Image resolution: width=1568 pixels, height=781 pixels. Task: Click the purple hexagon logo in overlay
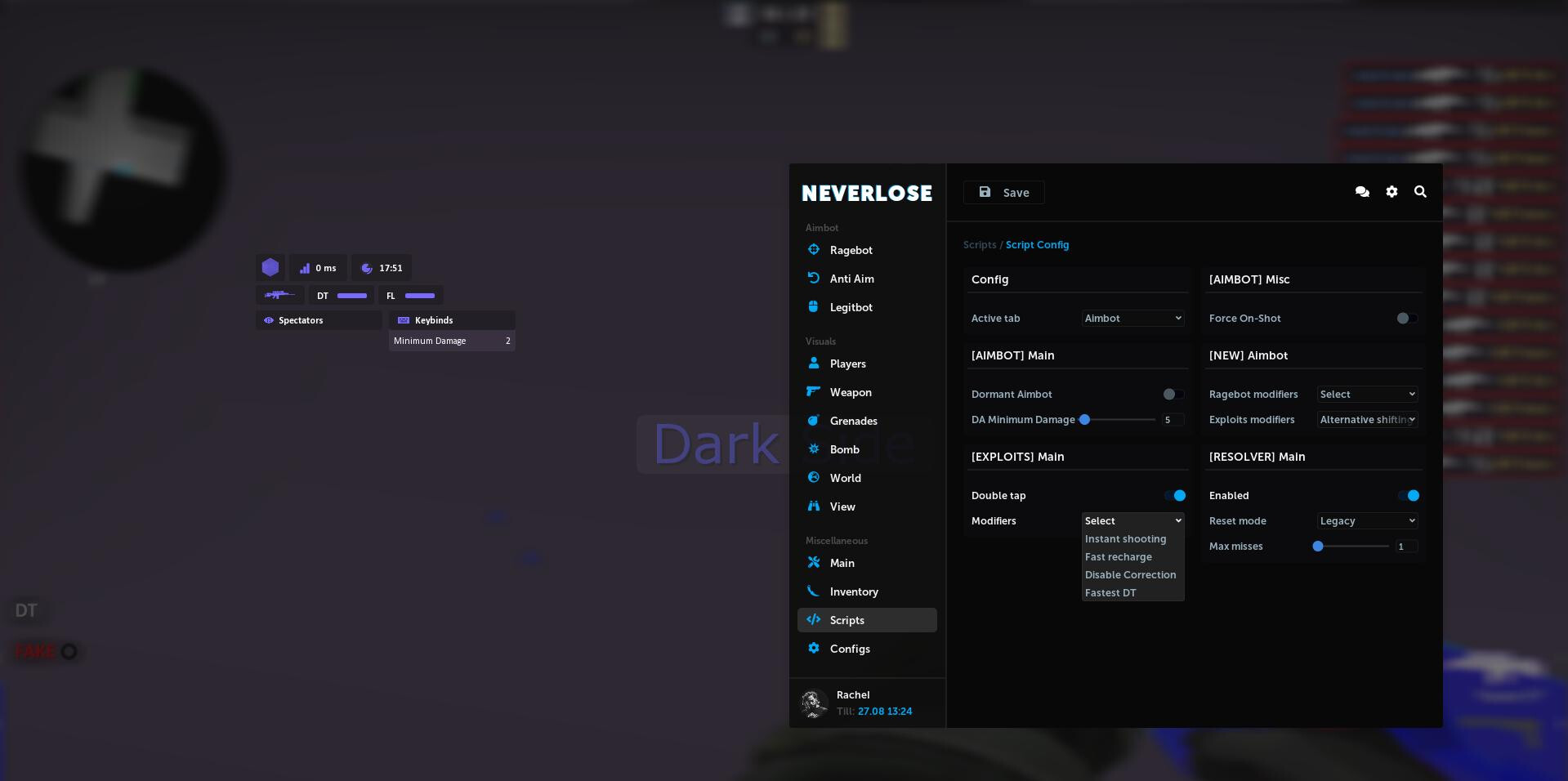[270, 267]
